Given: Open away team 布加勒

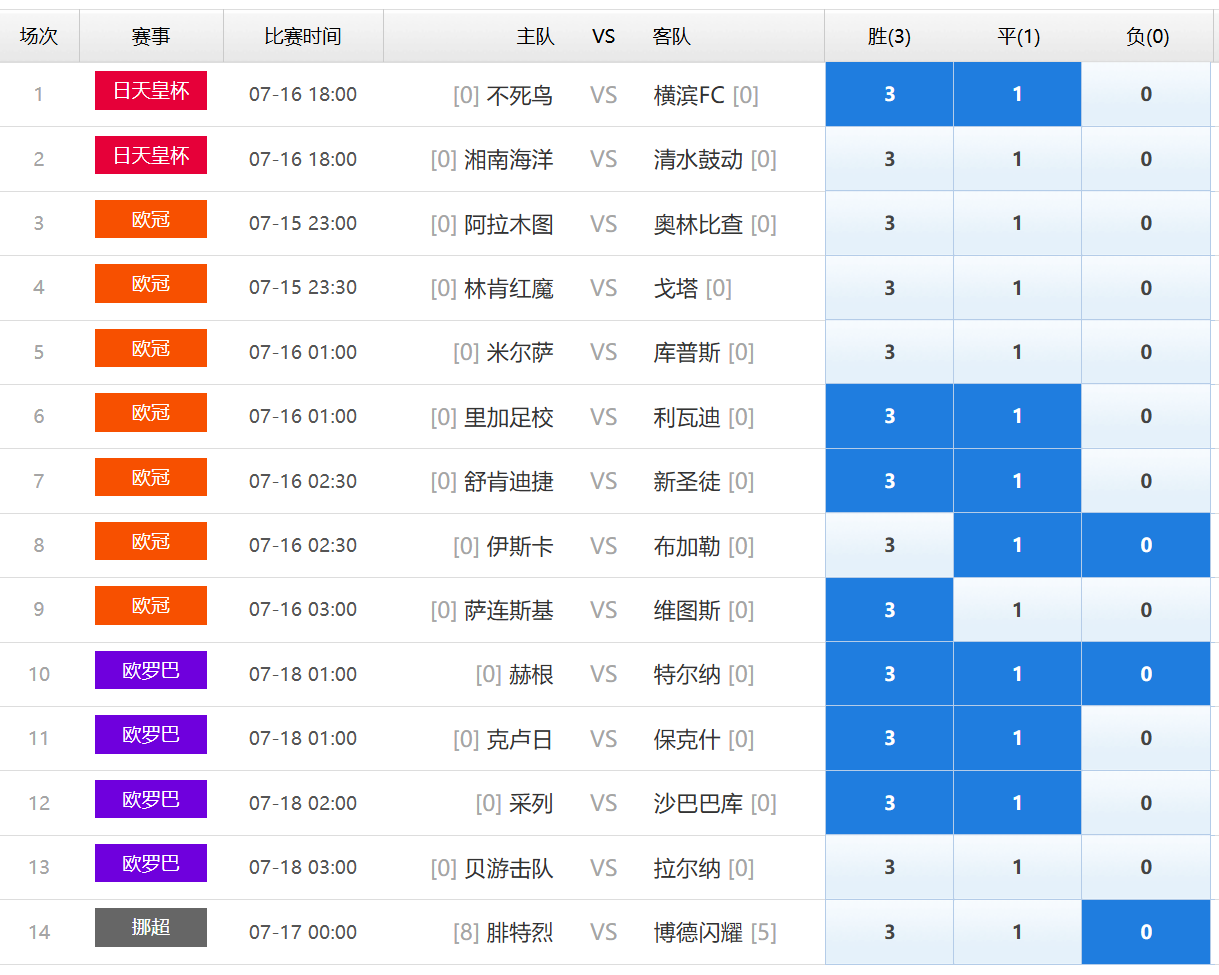Looking at the screenshot, I should click(687, 546).
